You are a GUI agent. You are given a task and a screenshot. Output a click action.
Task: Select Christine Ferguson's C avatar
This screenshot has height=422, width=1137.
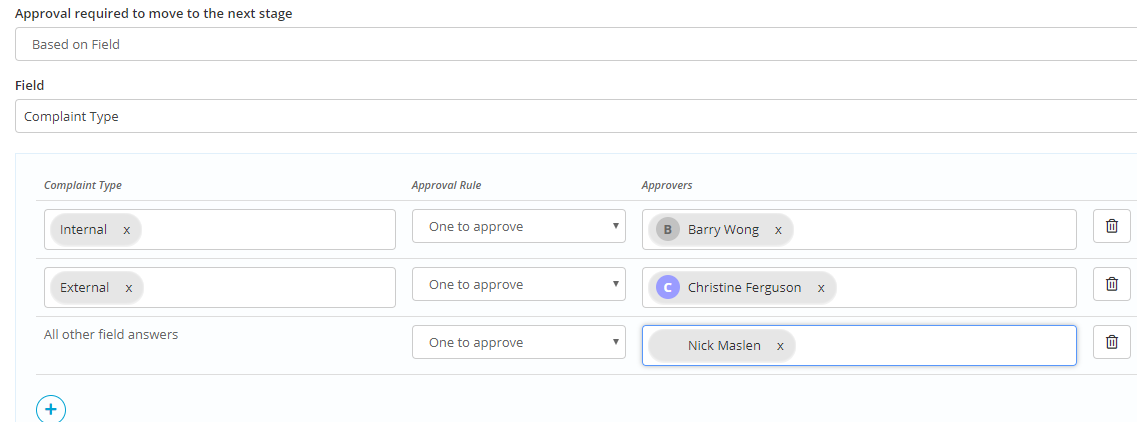coord(668,288)
